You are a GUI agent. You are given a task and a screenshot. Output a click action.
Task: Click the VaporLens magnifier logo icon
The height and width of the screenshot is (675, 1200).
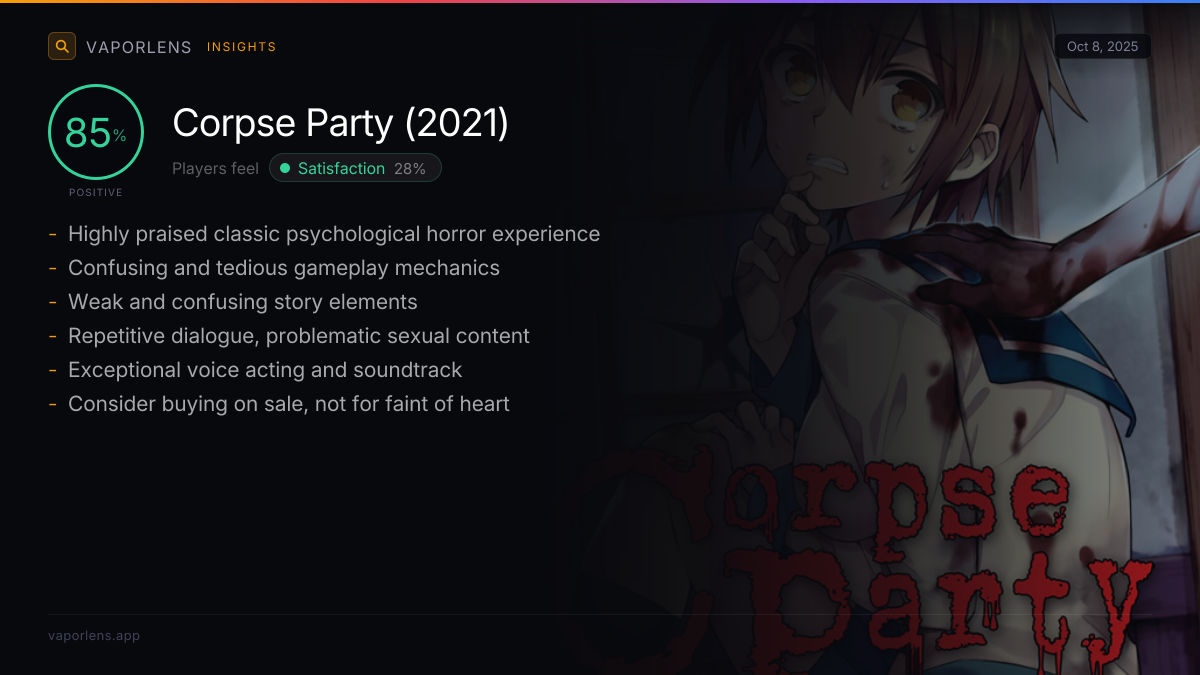62,46
